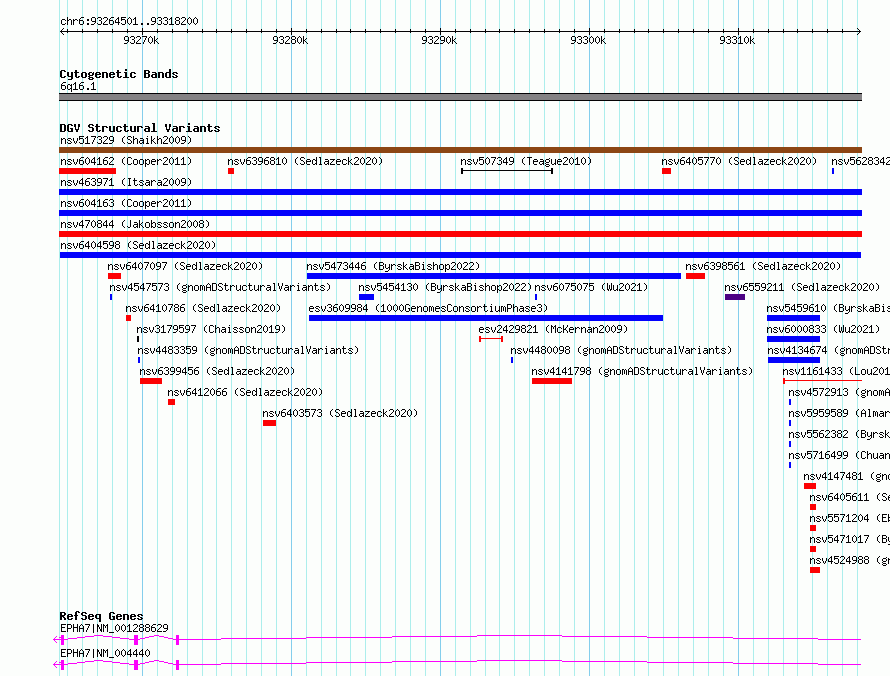The width and height of the screenshot is (890, 676).
Task: Click esv3609984 (1000GenomesConsortiumPhase3) label
Action: pos(429,308)
